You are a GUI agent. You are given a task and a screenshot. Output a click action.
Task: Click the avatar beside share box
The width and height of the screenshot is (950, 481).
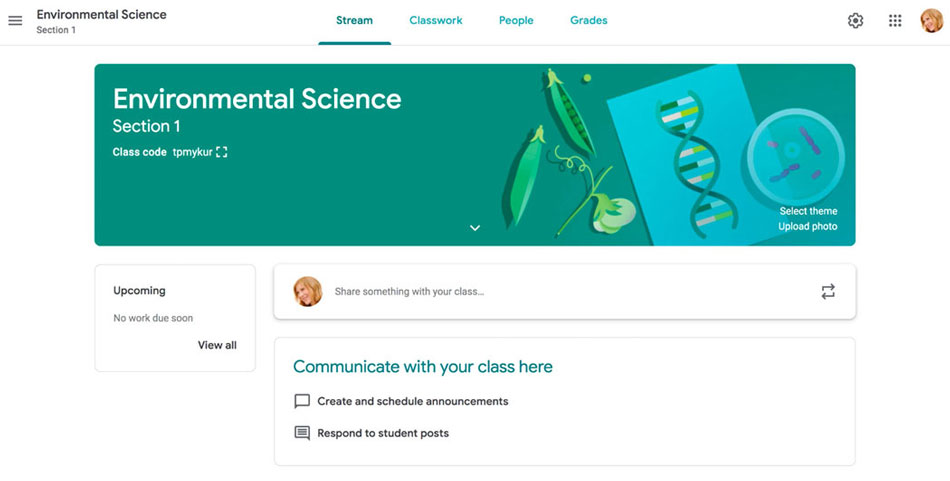[x=308, y=292]
